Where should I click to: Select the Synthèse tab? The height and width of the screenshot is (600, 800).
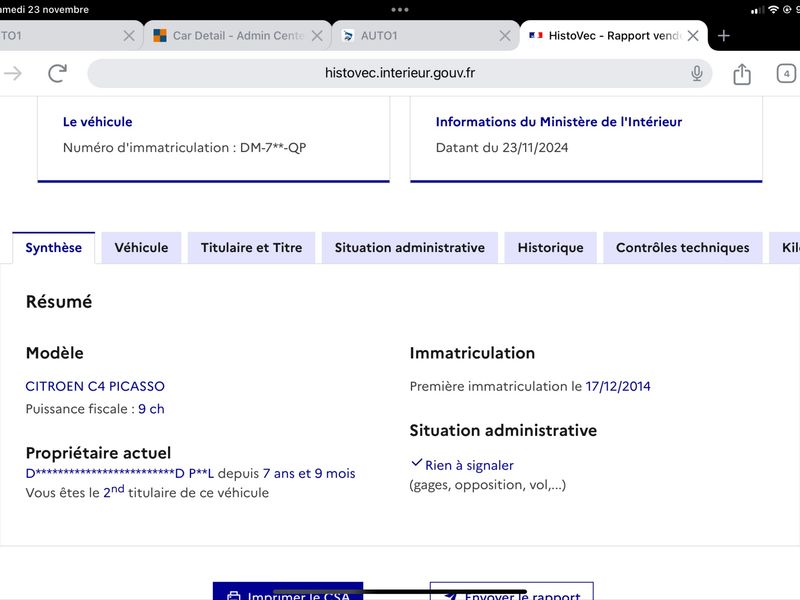click(54, 247)
